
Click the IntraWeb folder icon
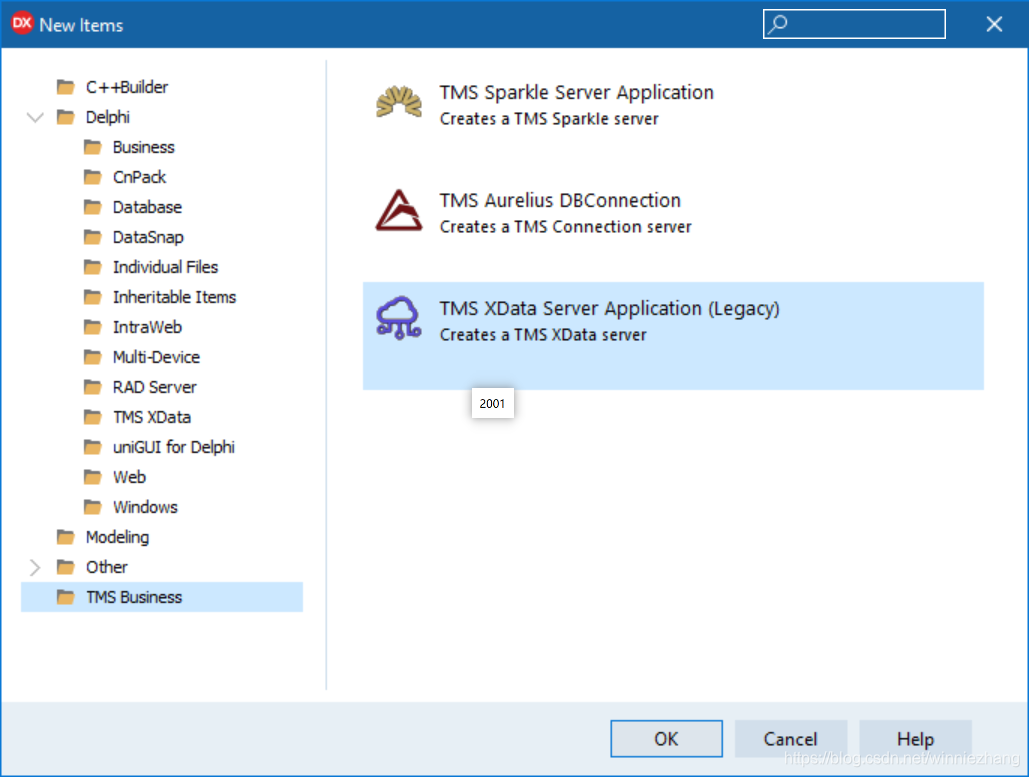[93, 327]
